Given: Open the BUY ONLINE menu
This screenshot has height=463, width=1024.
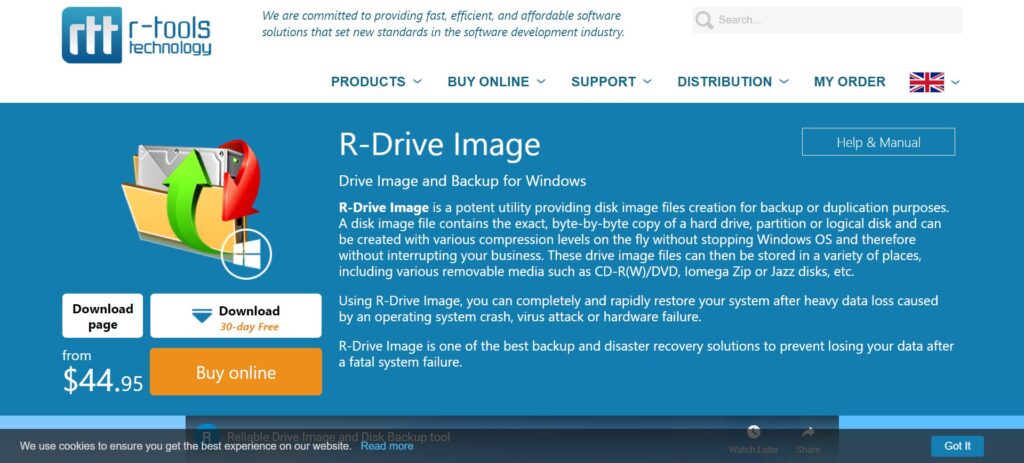Looking at the screenshot, I should click(488, 82).
